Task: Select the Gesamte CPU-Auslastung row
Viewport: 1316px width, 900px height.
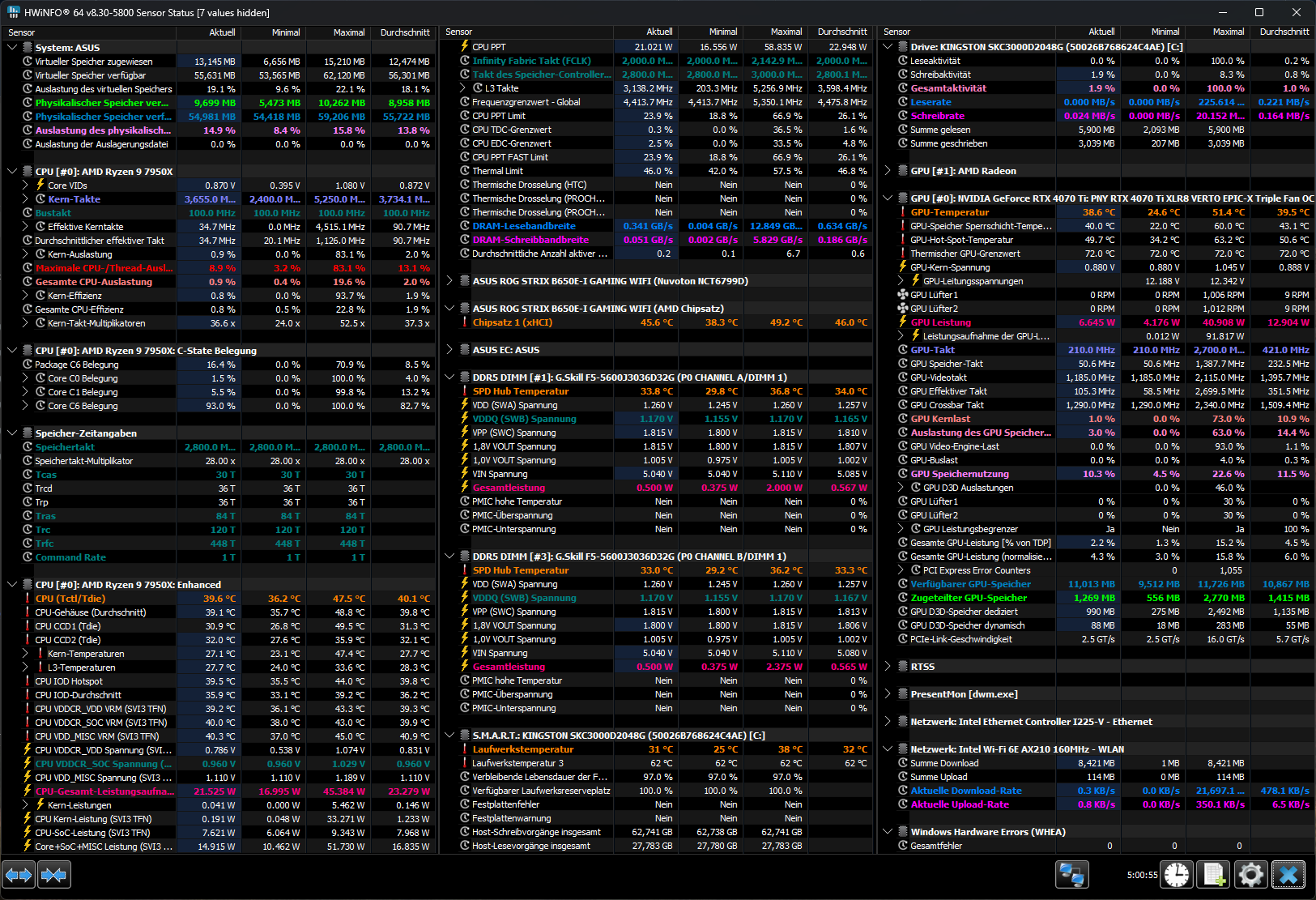Action: click(219, 282)
